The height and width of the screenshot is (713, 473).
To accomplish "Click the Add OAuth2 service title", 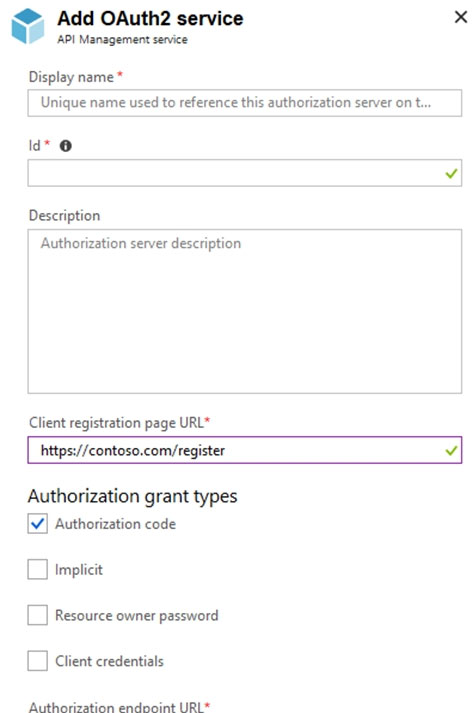I will (x=150, y=19).
